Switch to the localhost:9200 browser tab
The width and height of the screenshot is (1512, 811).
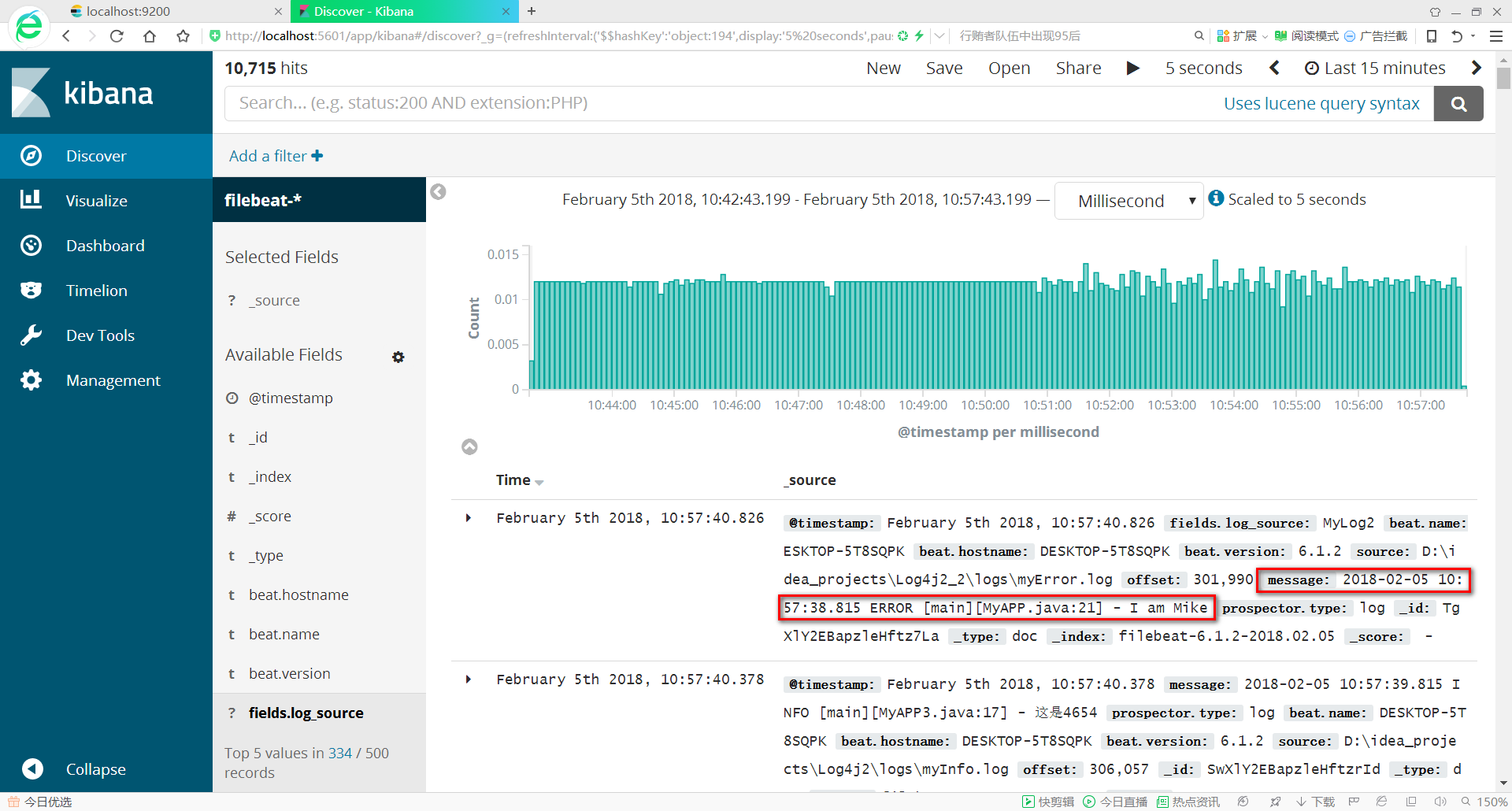tap(175, 11)
